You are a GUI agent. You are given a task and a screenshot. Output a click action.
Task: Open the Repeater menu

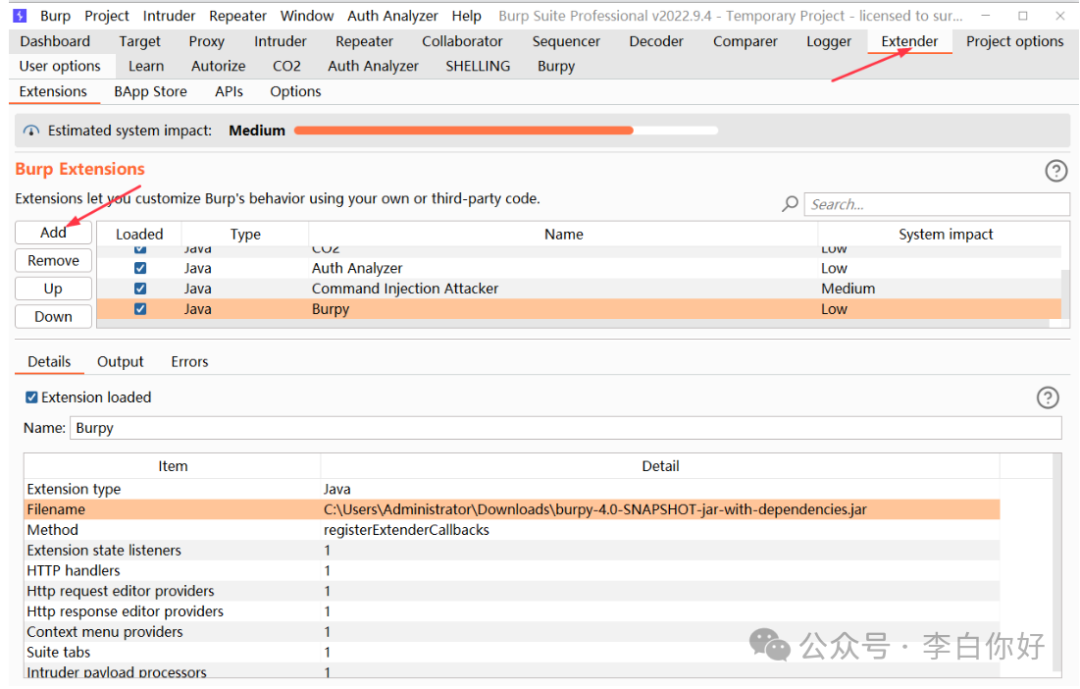pos(238,16)
